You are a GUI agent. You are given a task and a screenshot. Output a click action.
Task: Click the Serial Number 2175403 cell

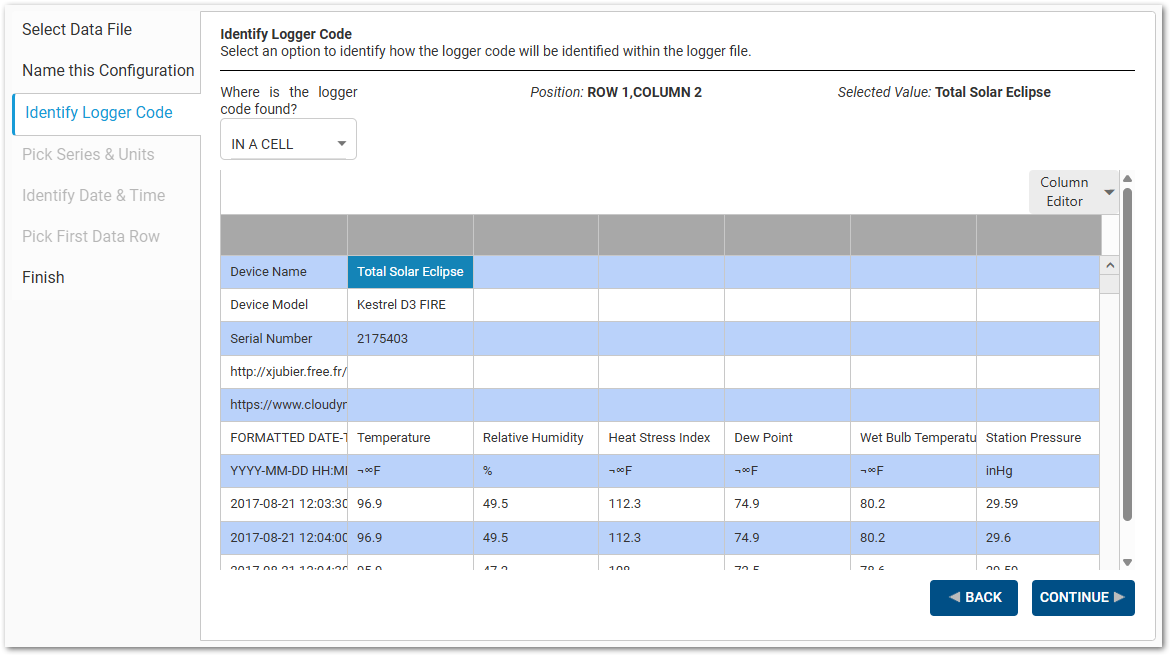[410, 338]
